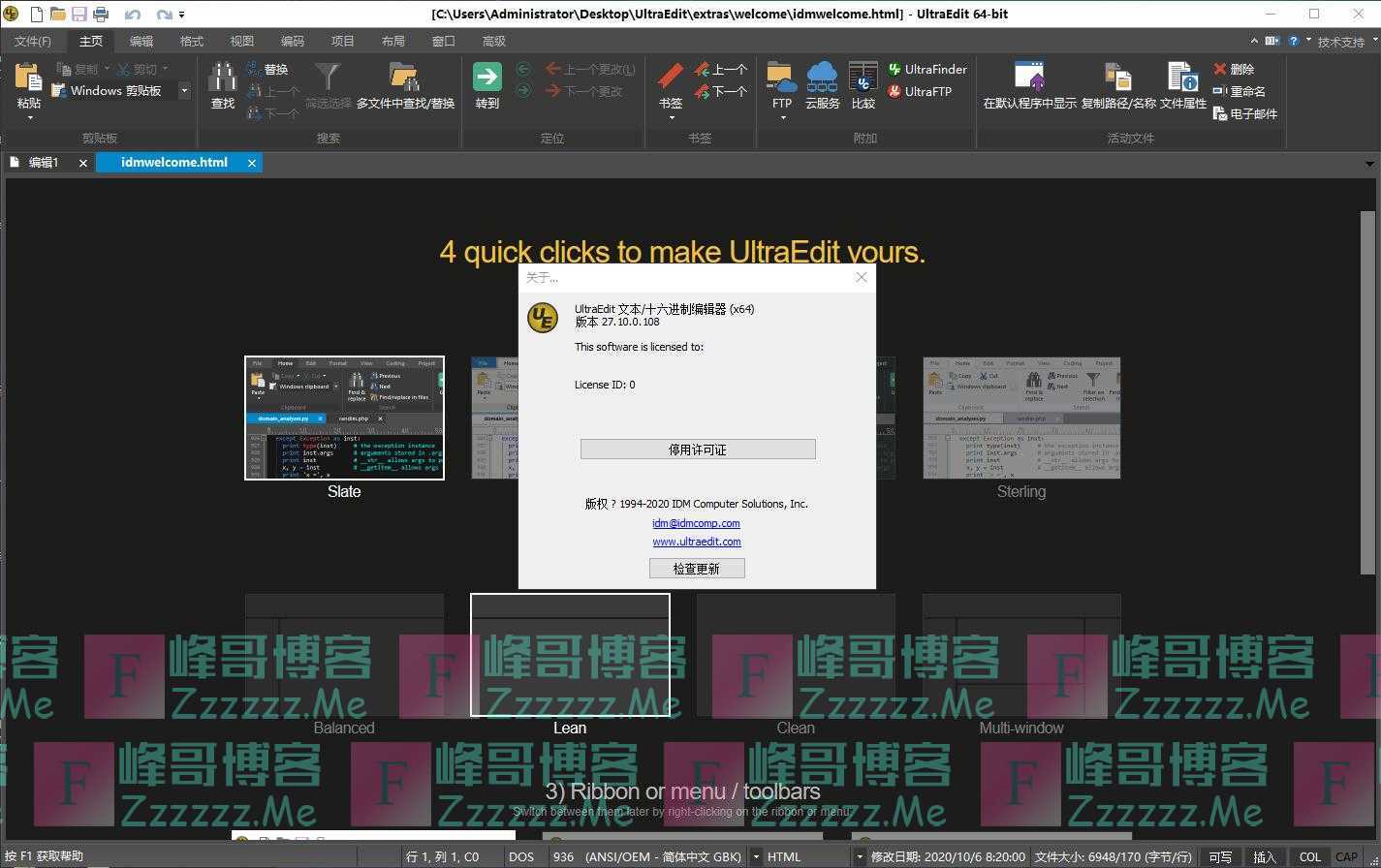Open the 编辑 ribbon tab
The width and height of the screenshot is (1381, 868).
coord(141,41)
